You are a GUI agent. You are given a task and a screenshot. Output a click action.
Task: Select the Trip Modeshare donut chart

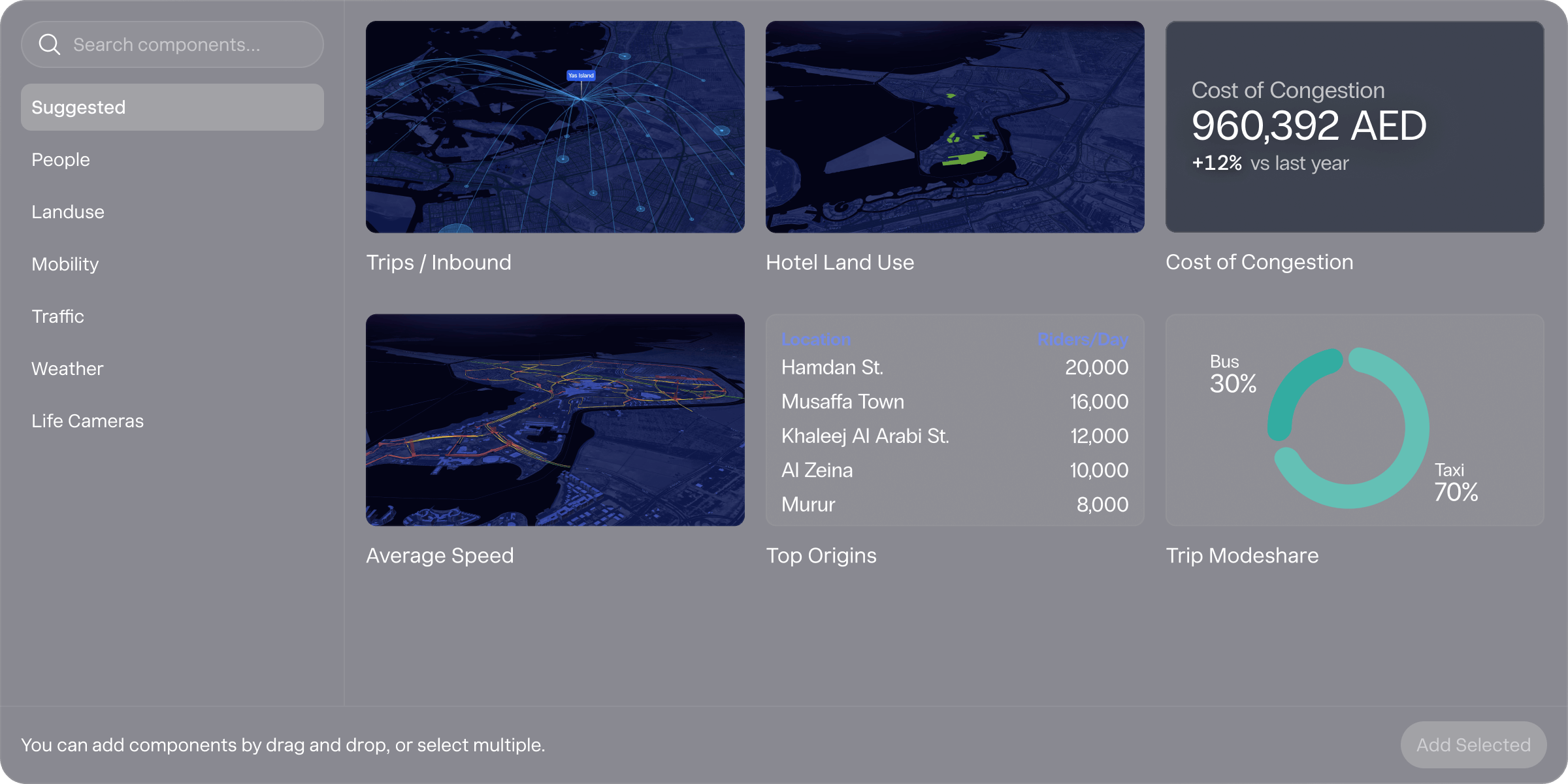[1355, 420]
